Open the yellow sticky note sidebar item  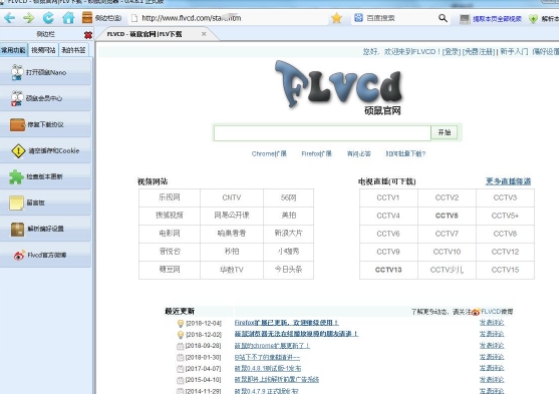click(45, 203)
